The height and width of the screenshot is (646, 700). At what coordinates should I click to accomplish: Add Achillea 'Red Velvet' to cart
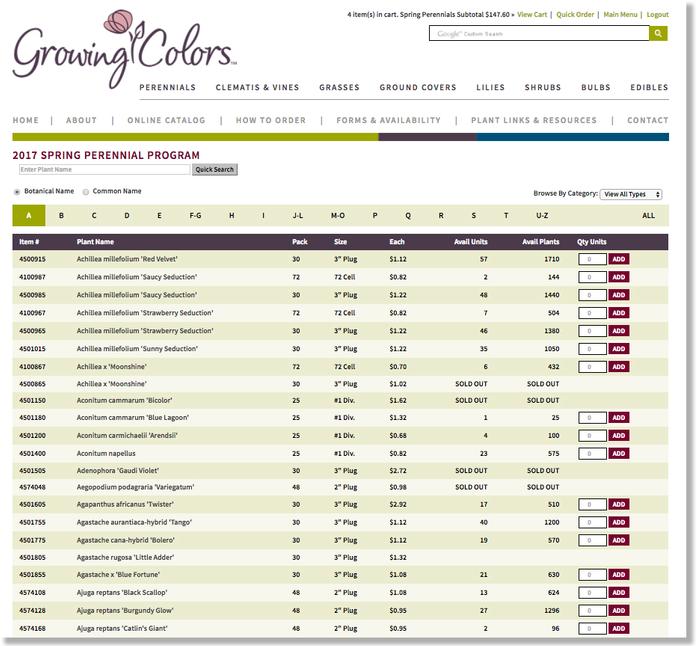point(618,259)
